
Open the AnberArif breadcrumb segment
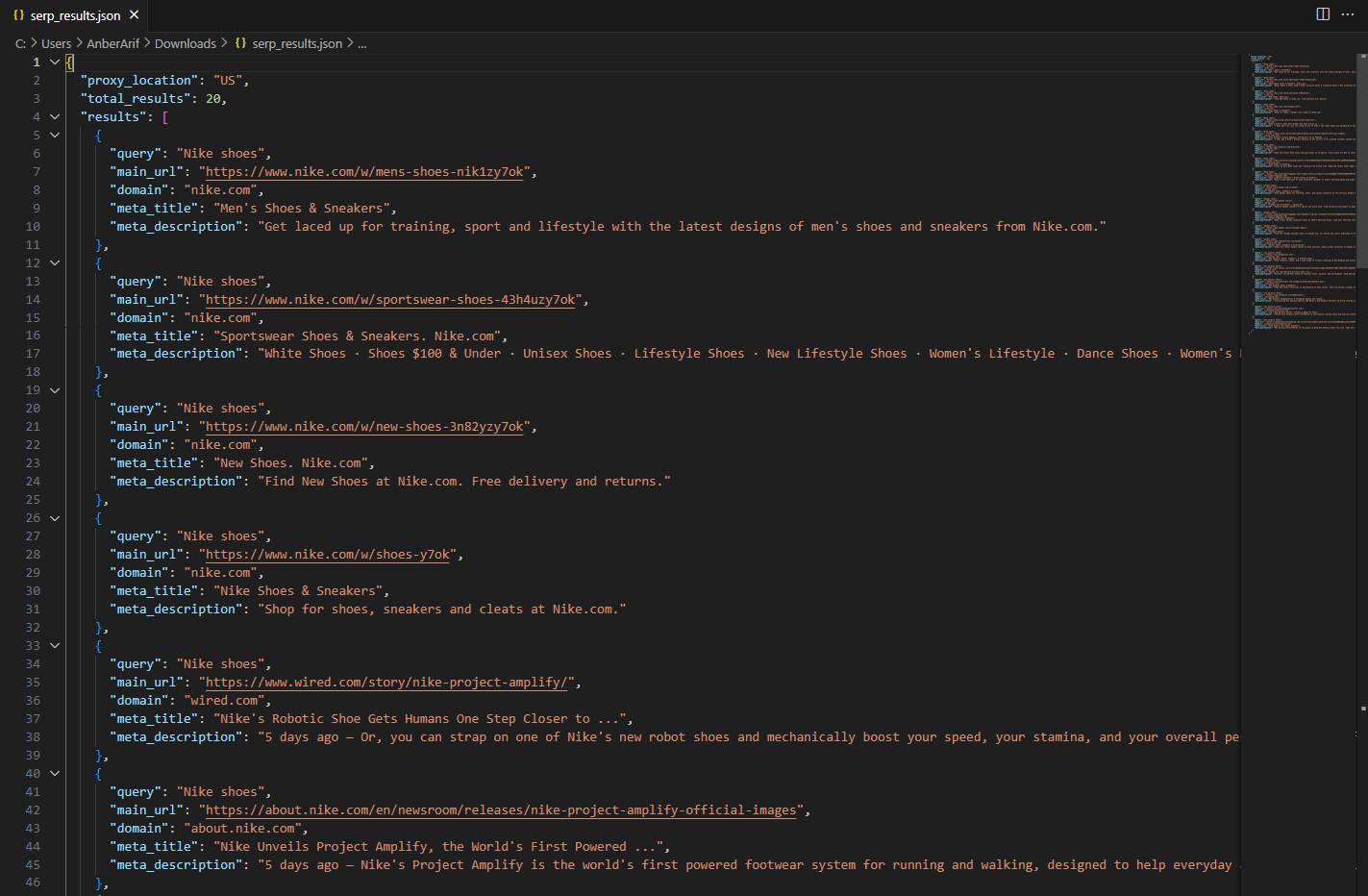pos(112,43)
